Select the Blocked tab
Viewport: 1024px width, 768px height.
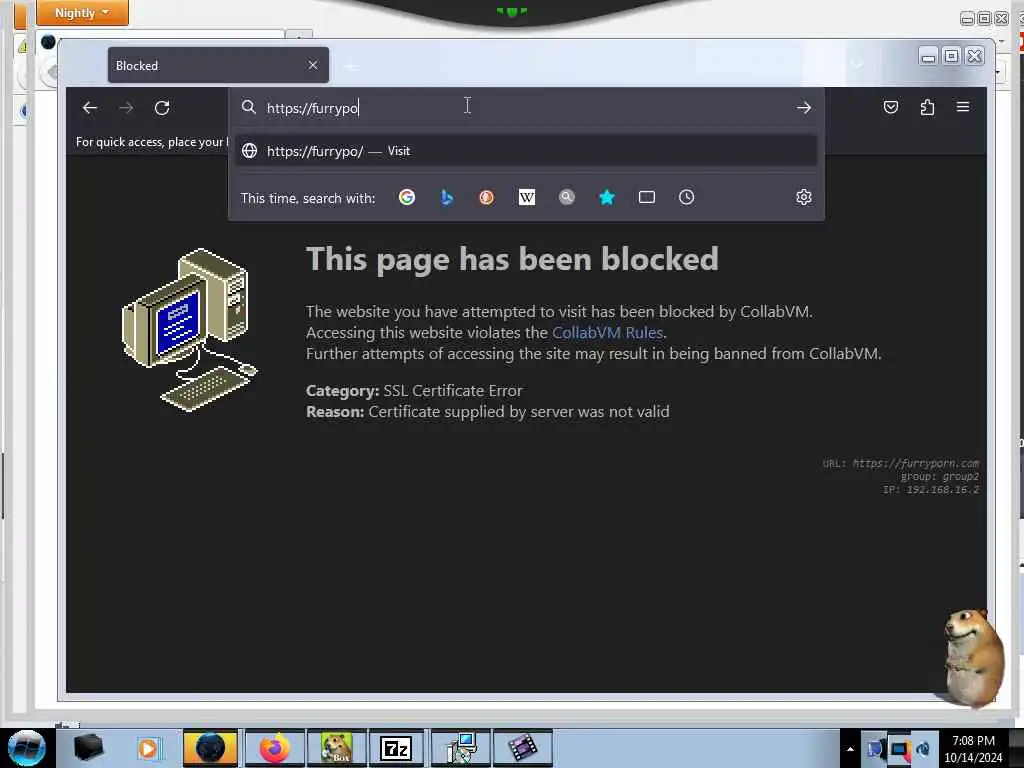(218, 65)
